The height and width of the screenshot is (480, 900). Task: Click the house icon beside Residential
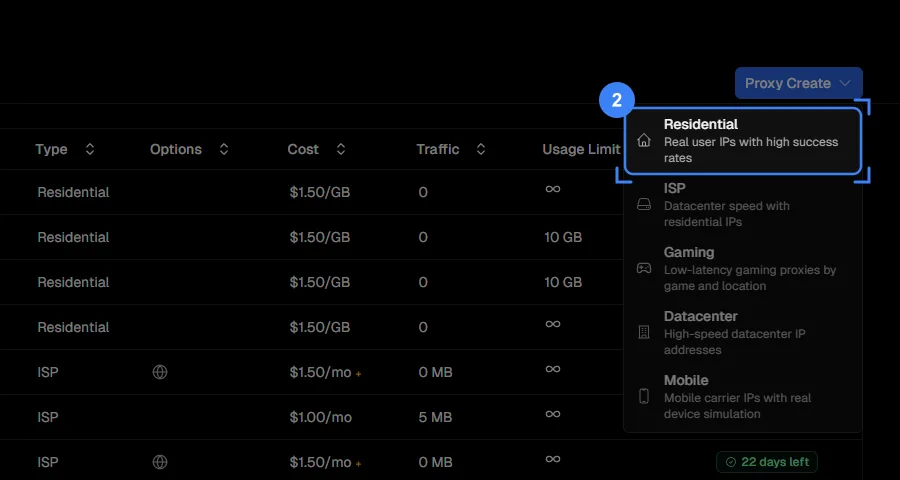click(x=644, y=140)
